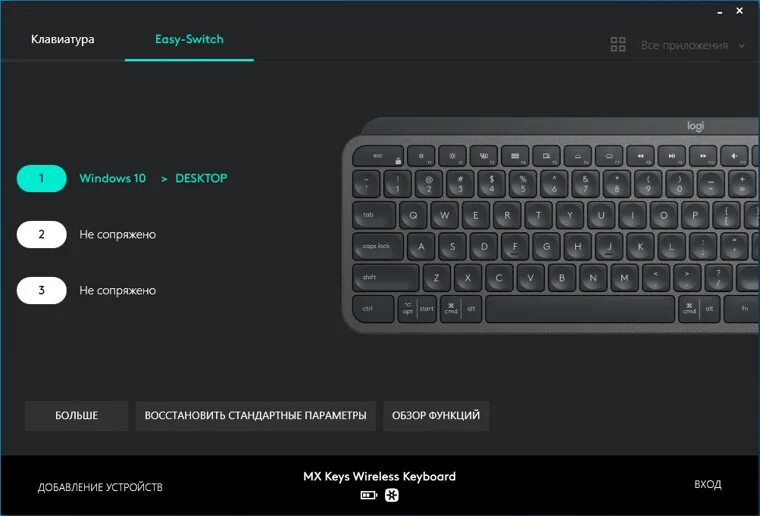Expand the Все приложения dropdown arrow
Screen dimensions: 760x516
pos(742,46)
